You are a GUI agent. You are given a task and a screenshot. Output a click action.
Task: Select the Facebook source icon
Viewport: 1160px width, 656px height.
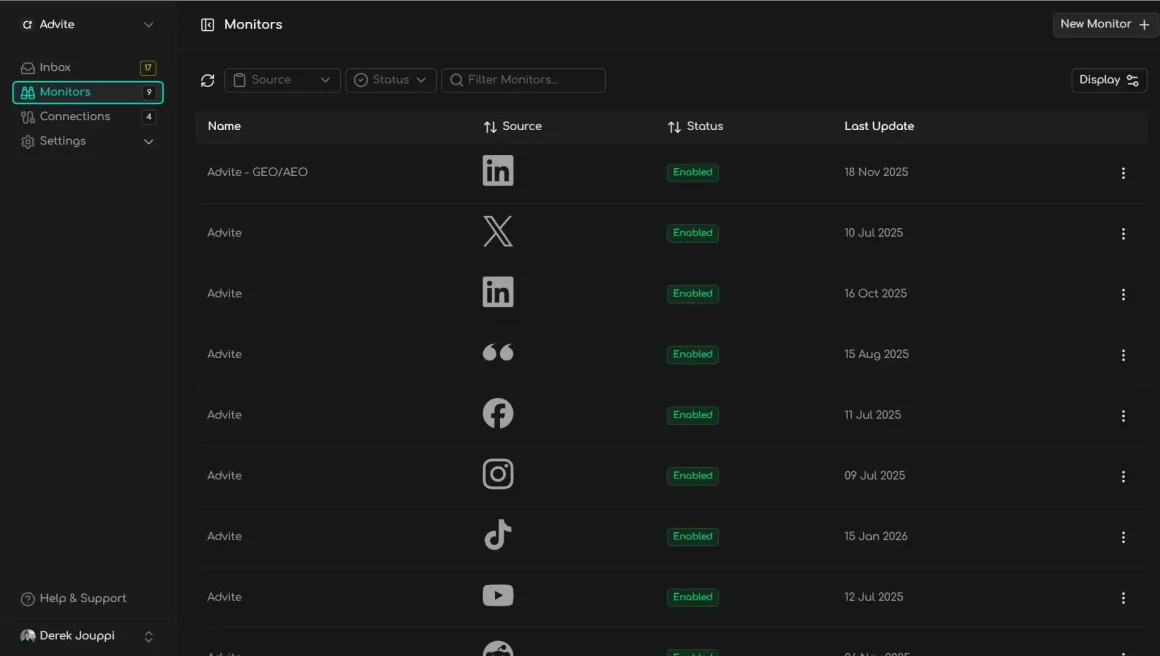coord(498,414)
